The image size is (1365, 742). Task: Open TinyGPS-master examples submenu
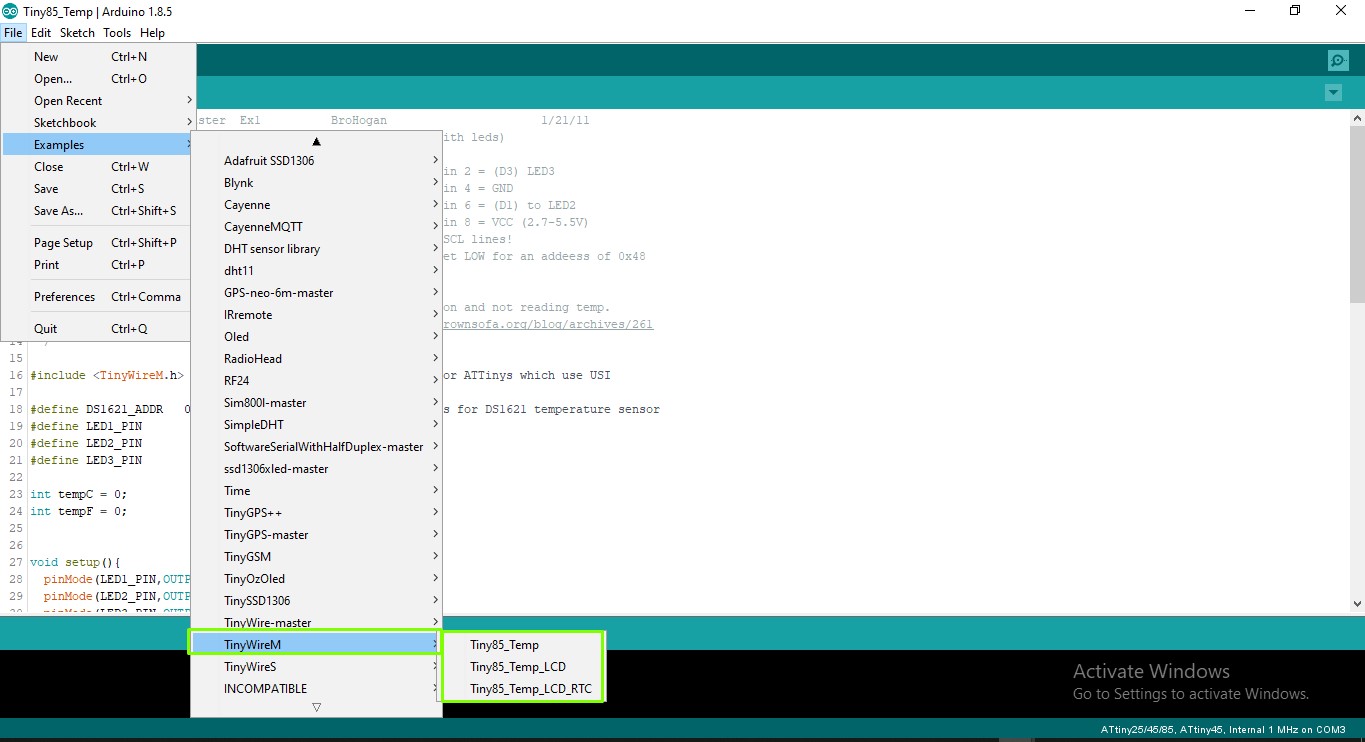tap(316, 535)
